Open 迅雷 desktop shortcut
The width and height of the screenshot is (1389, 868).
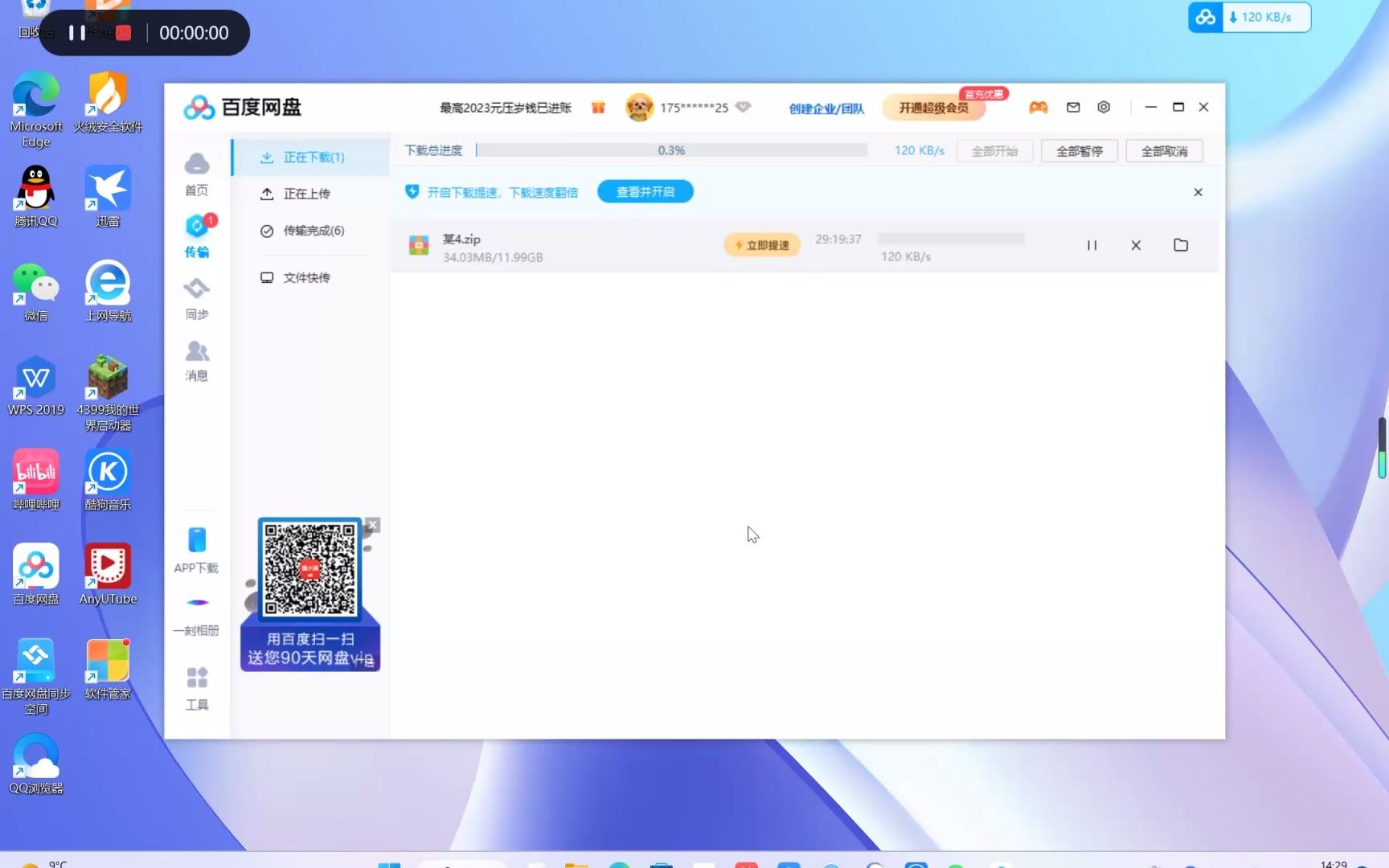point(108,197)
